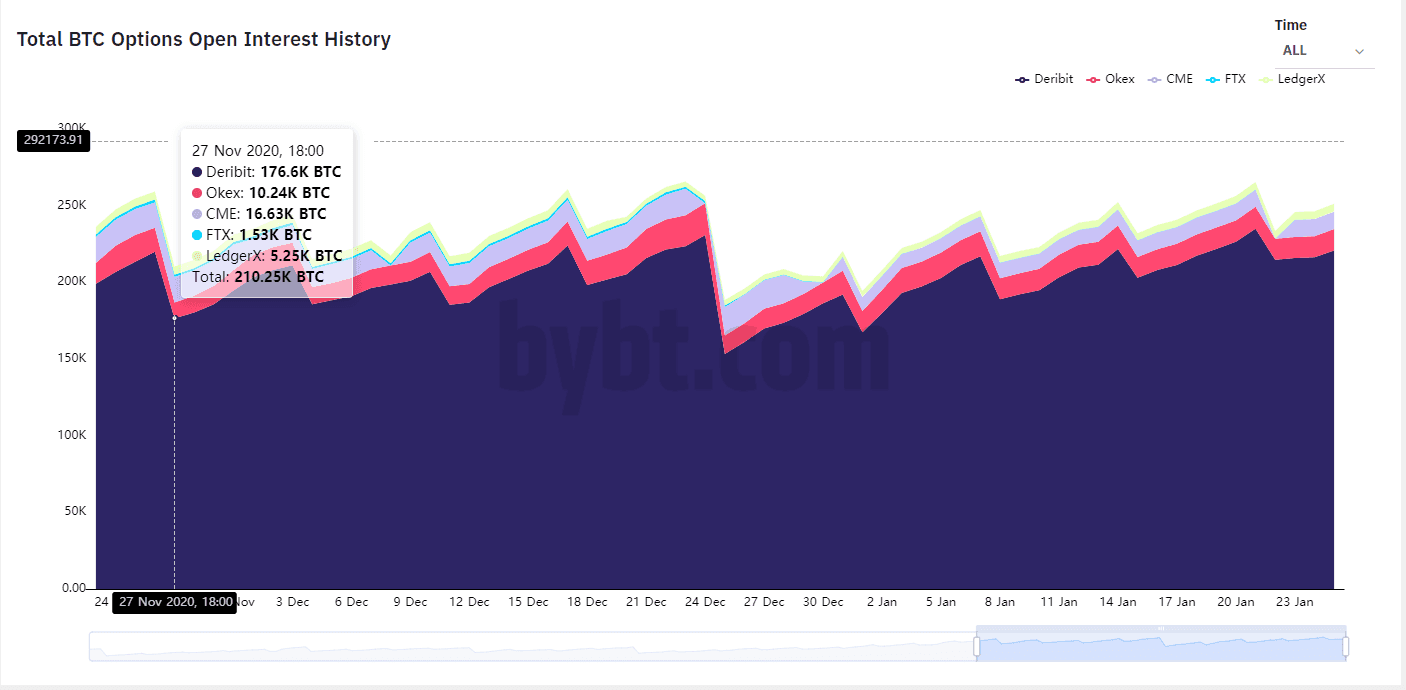Click the highlighted blue range in navigator

[x=1160, y=647]
